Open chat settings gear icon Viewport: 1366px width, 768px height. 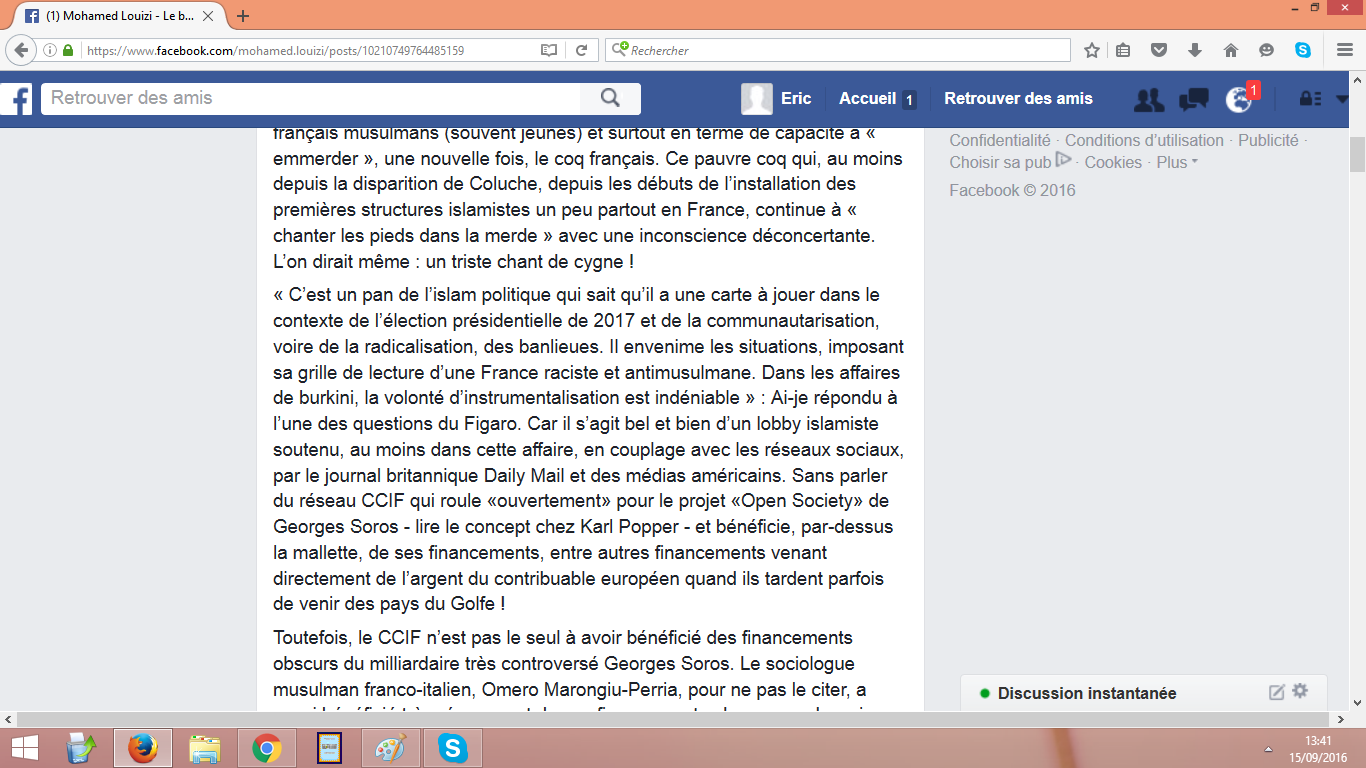[x=1300, y=691]
